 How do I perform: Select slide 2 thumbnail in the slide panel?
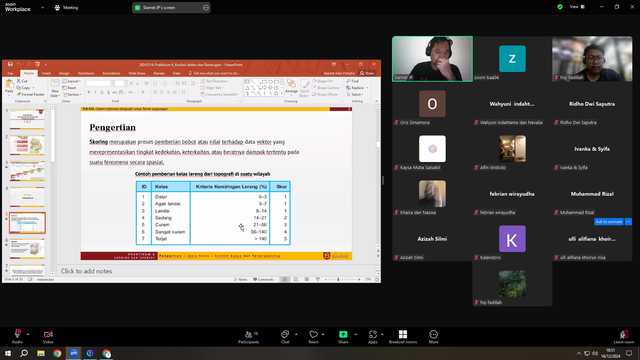[x=27, y=145]
